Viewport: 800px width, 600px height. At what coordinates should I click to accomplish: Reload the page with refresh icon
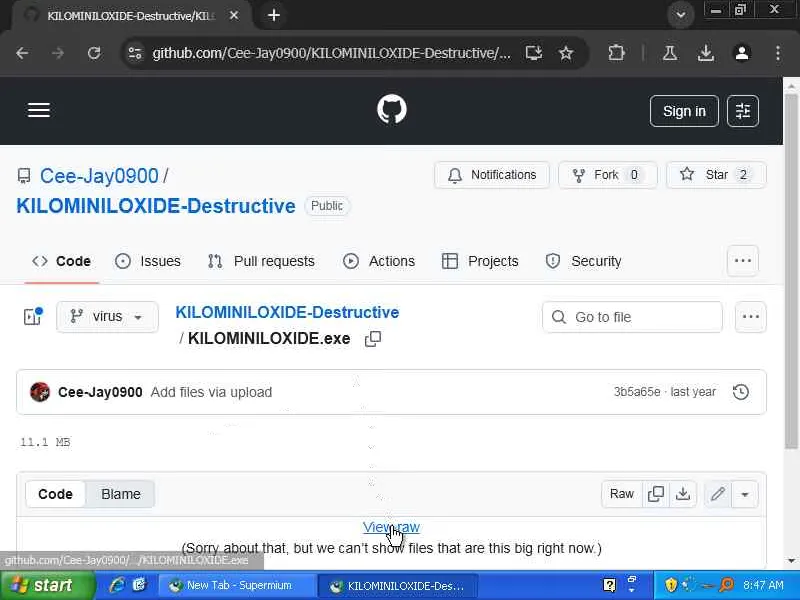[x=94, y=53]
